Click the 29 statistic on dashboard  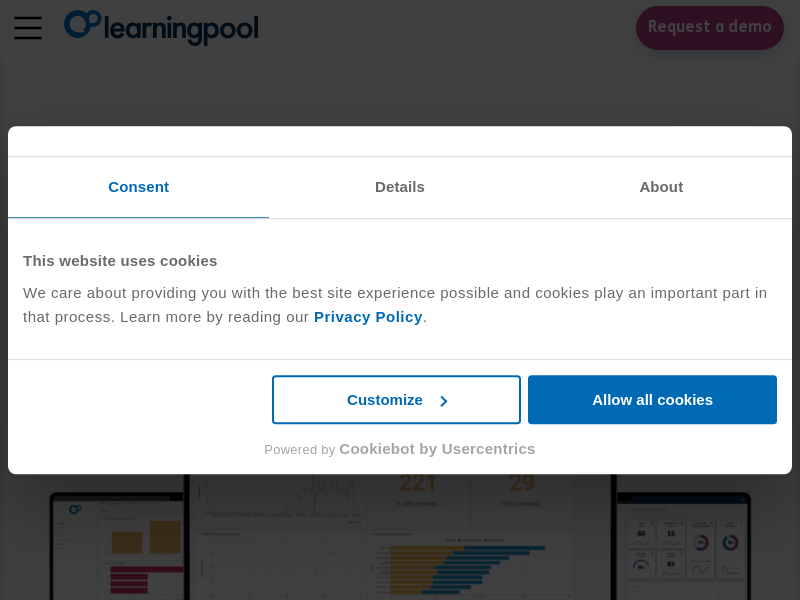tap(521, 484)
